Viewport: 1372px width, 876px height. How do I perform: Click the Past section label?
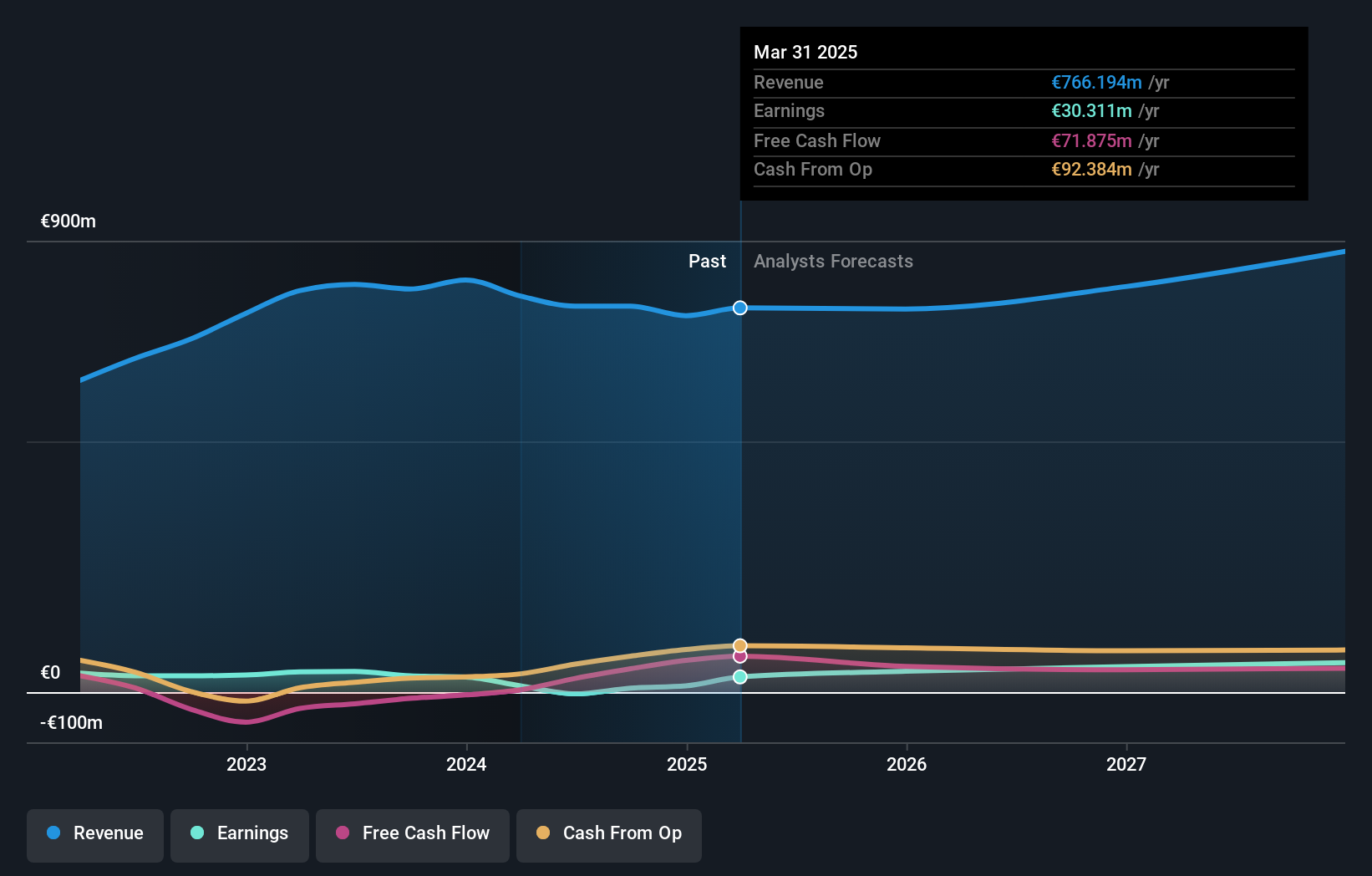707,262
